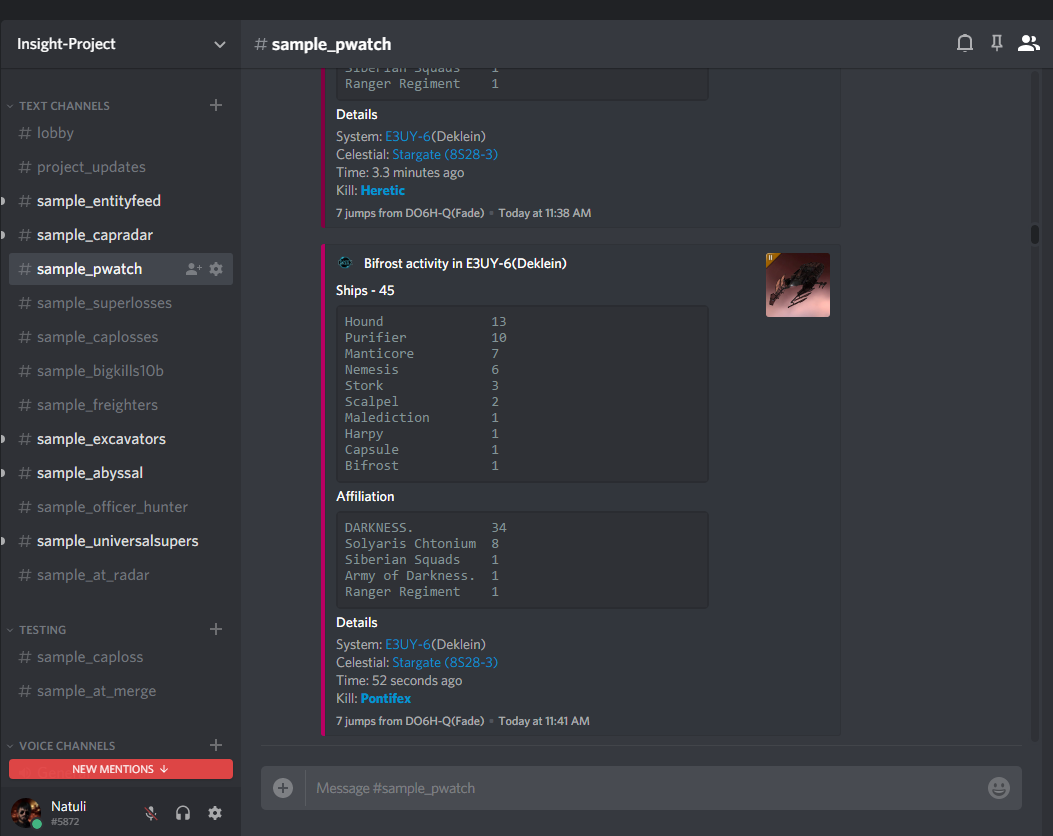The height and width of the screenshot is (836, 1053).
Task: Click Today at 11:41 AM timestamp
Action: coord(544,721)
